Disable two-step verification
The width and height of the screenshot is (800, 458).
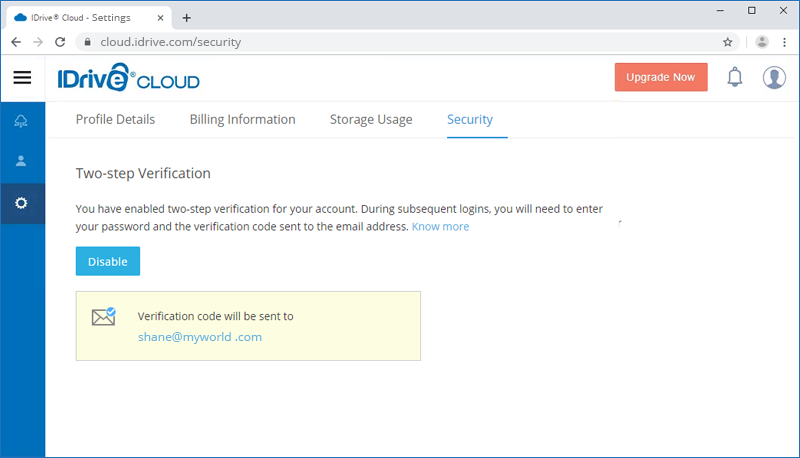[108, 261]
